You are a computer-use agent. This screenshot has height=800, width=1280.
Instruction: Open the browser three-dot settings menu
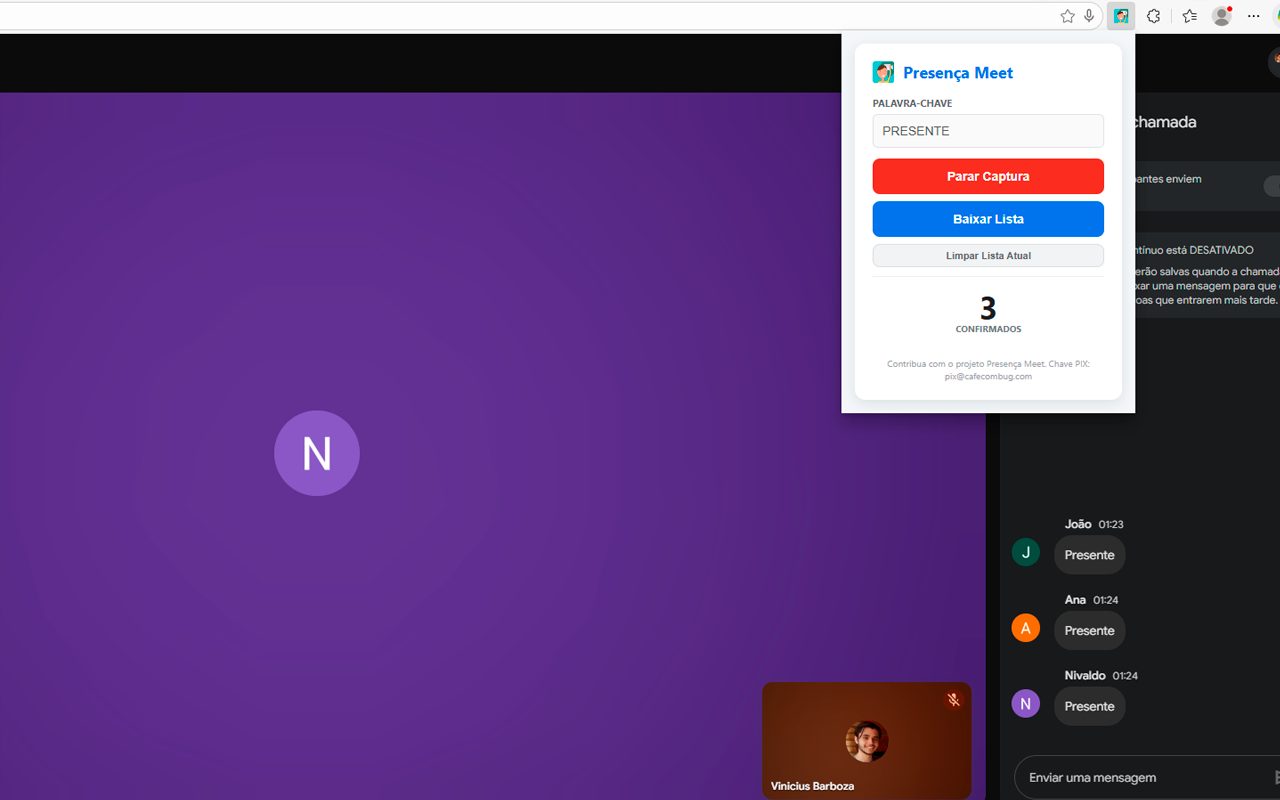pyautogui.click(x=1253, y=16)
